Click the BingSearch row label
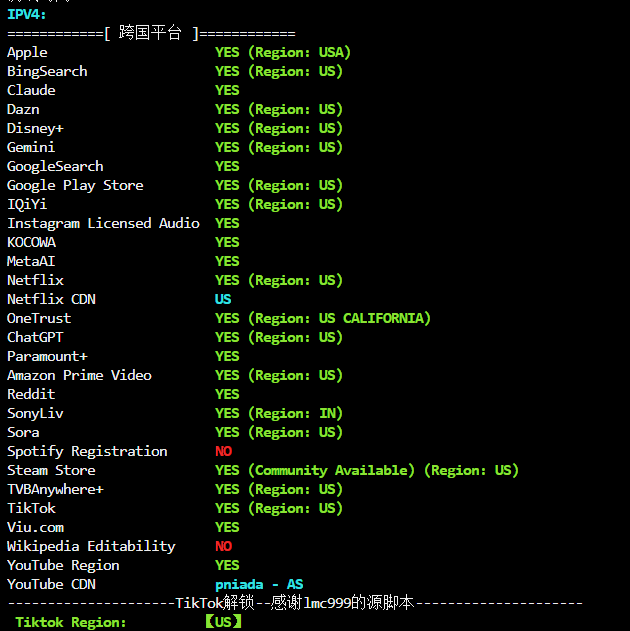630x631 pixels. (47, 72)
